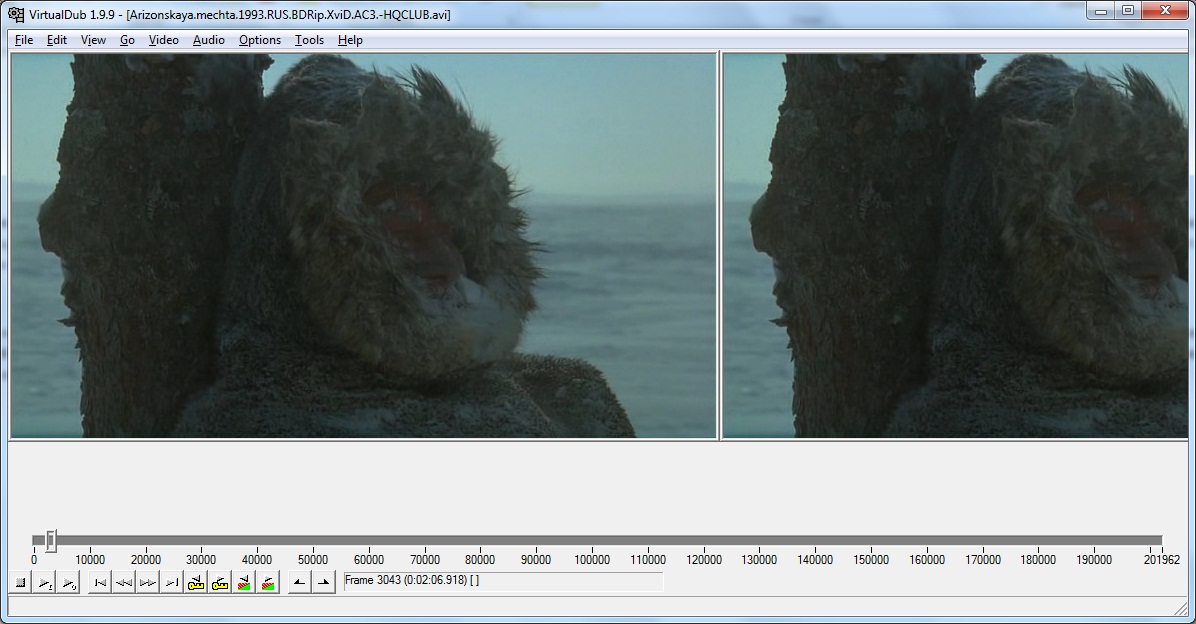
Task: Open the Help menu
Action: 350,40
